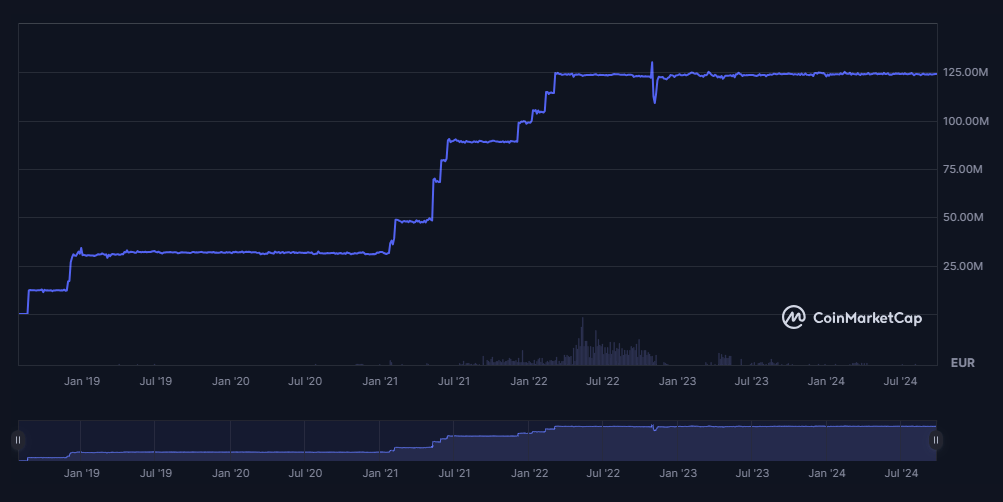Grab the left range selector handle

[x=18, y=440]
